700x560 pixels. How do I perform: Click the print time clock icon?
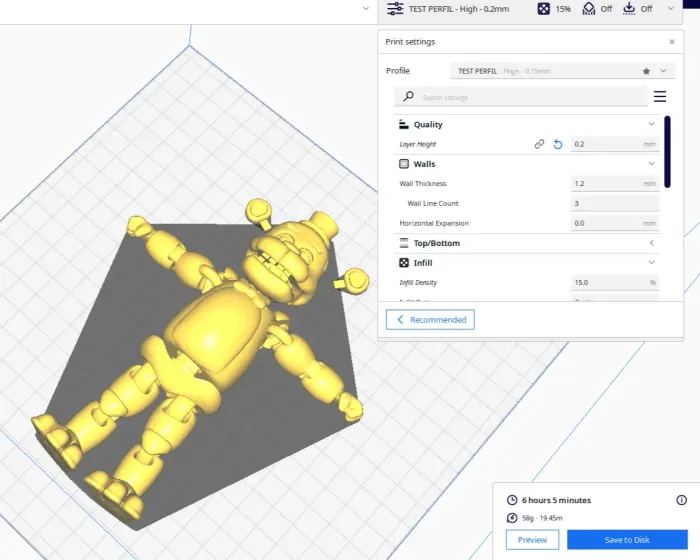[512, 500]
